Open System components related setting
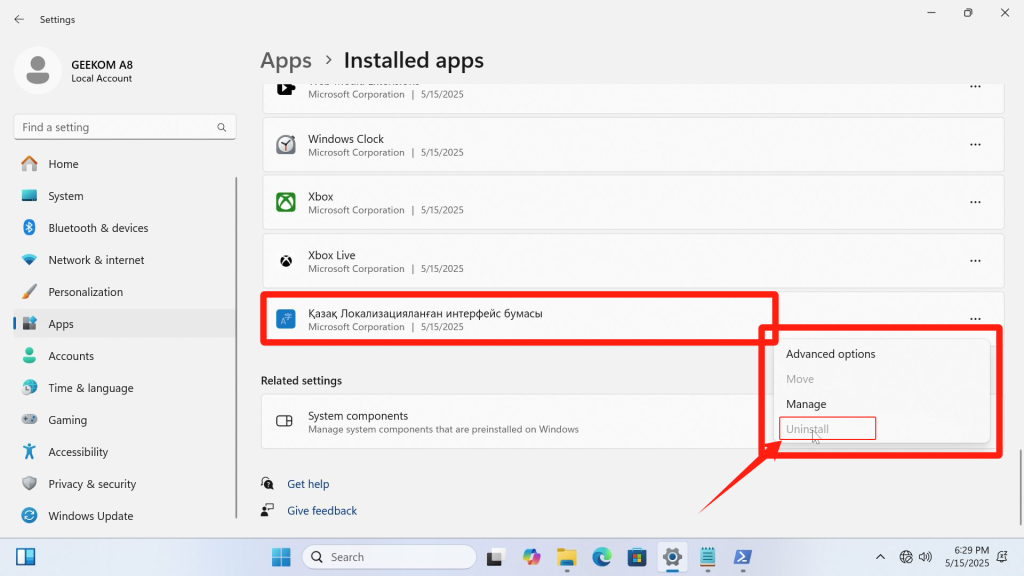Screen dimensions: 1024x576 [x=509, y=421]
